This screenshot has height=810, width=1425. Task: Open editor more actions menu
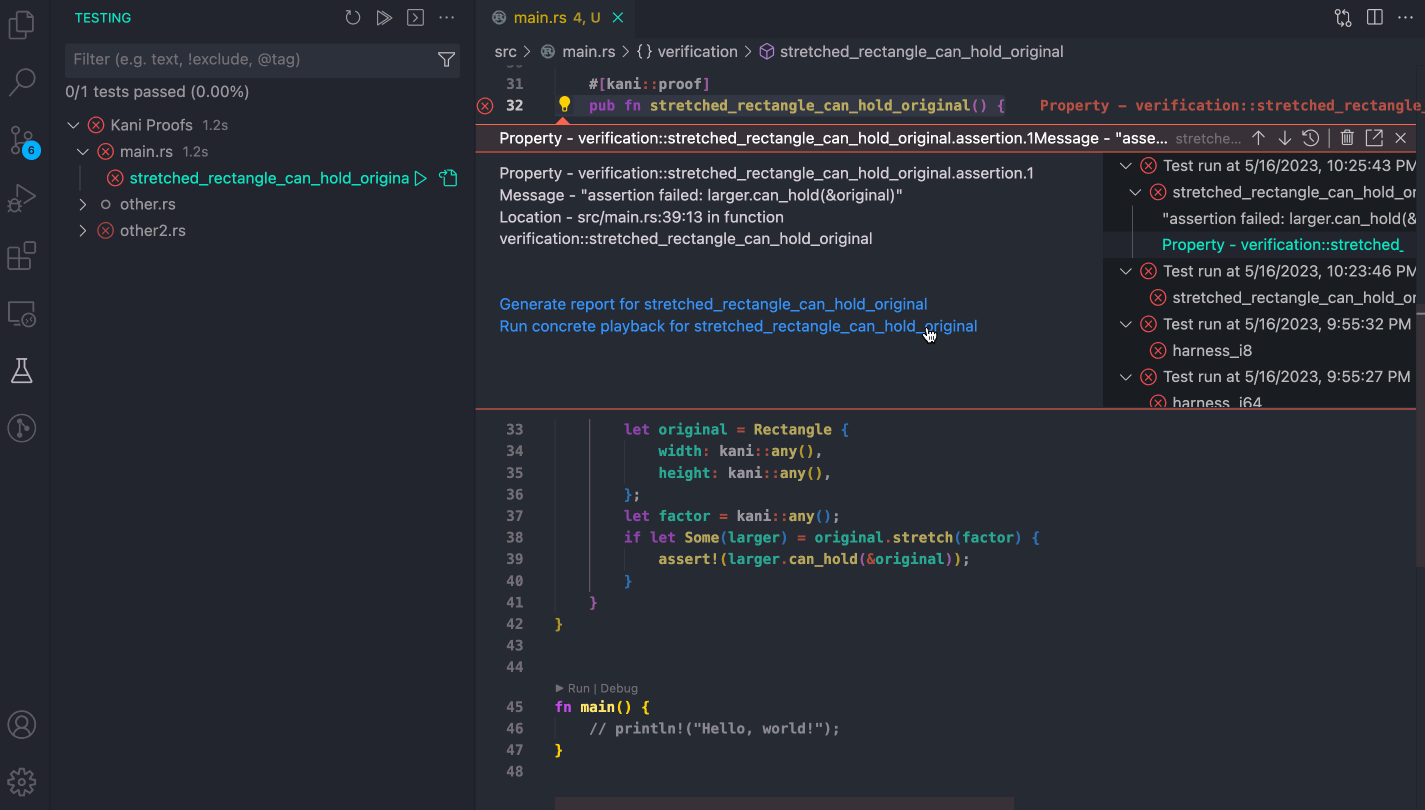1406,18
